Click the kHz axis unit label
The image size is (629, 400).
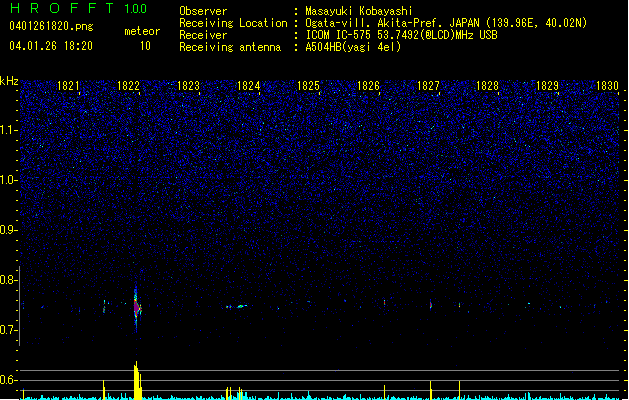click(9, 81)
